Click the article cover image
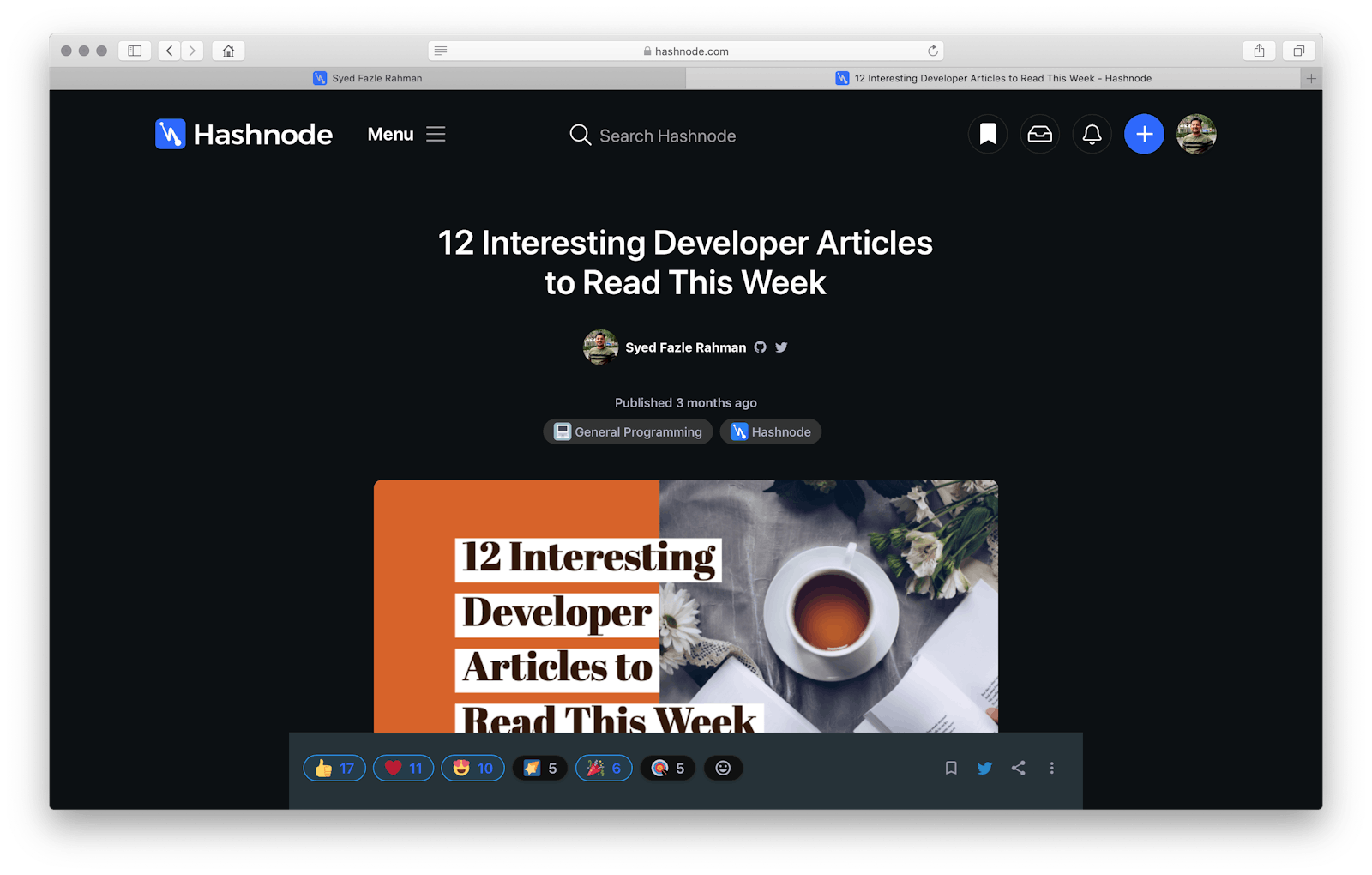 point(686,606)
